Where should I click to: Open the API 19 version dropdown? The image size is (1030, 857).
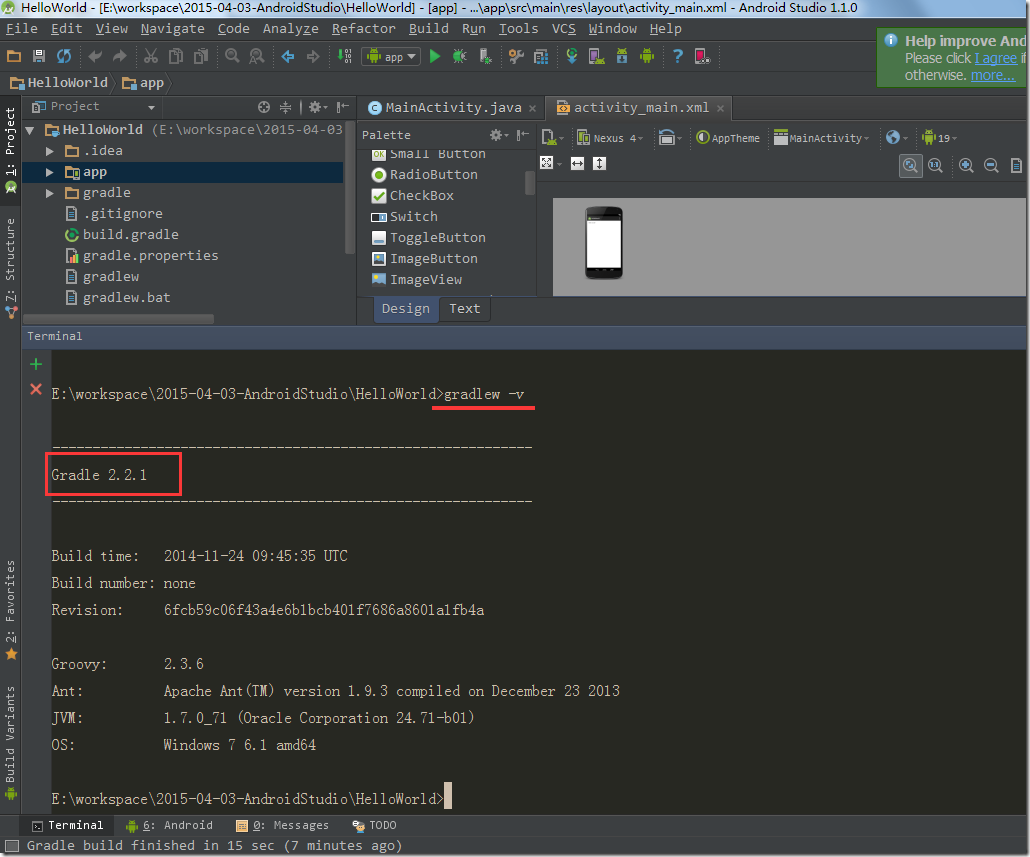point(940,138)
